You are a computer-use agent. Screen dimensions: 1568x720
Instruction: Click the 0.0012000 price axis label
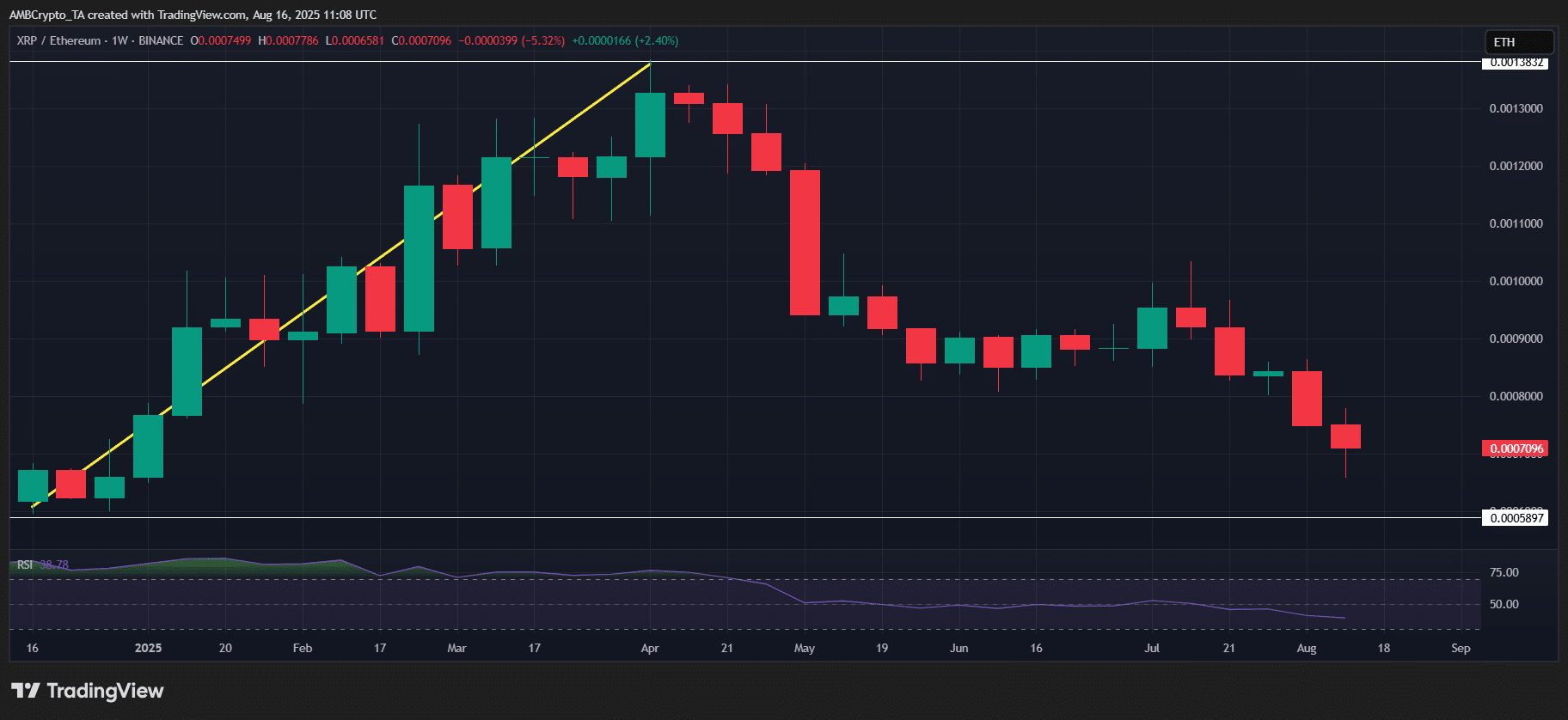pyautogui.click(x=1516, y=166)
